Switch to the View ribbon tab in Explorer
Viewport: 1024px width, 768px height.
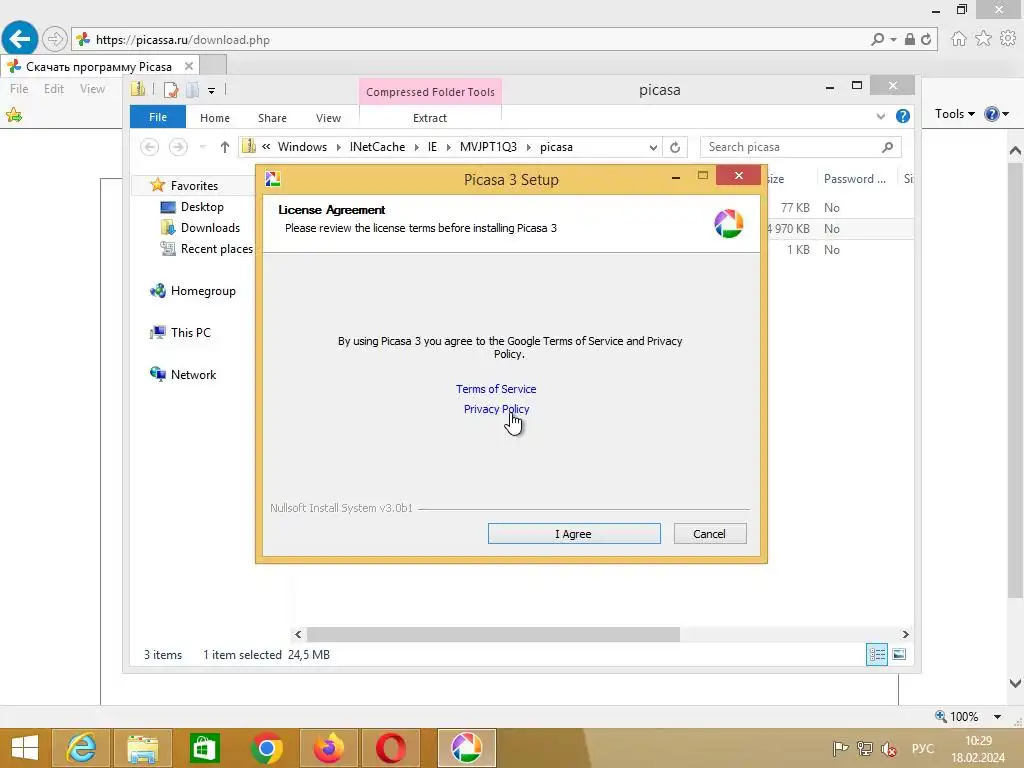point(328,118)
